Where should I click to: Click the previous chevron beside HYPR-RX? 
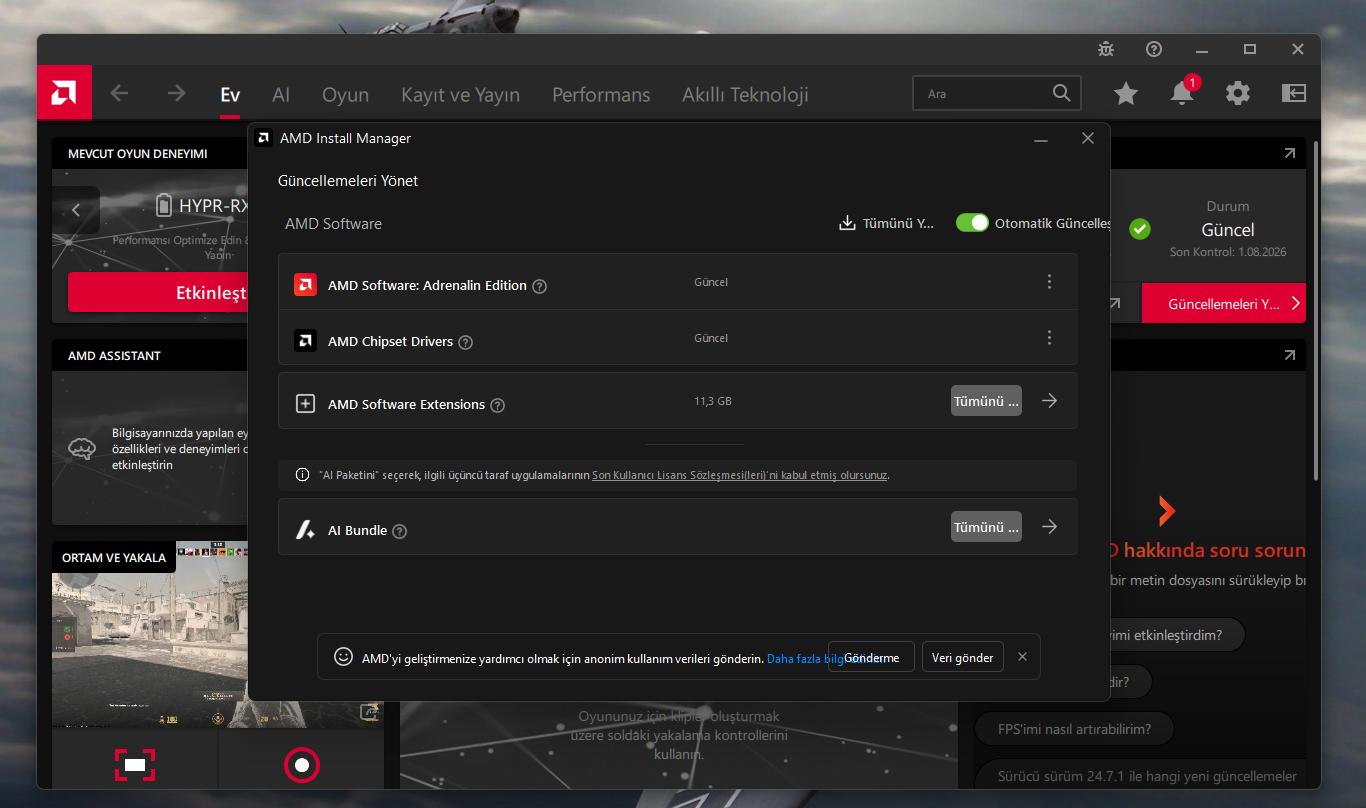pos(76,210)
